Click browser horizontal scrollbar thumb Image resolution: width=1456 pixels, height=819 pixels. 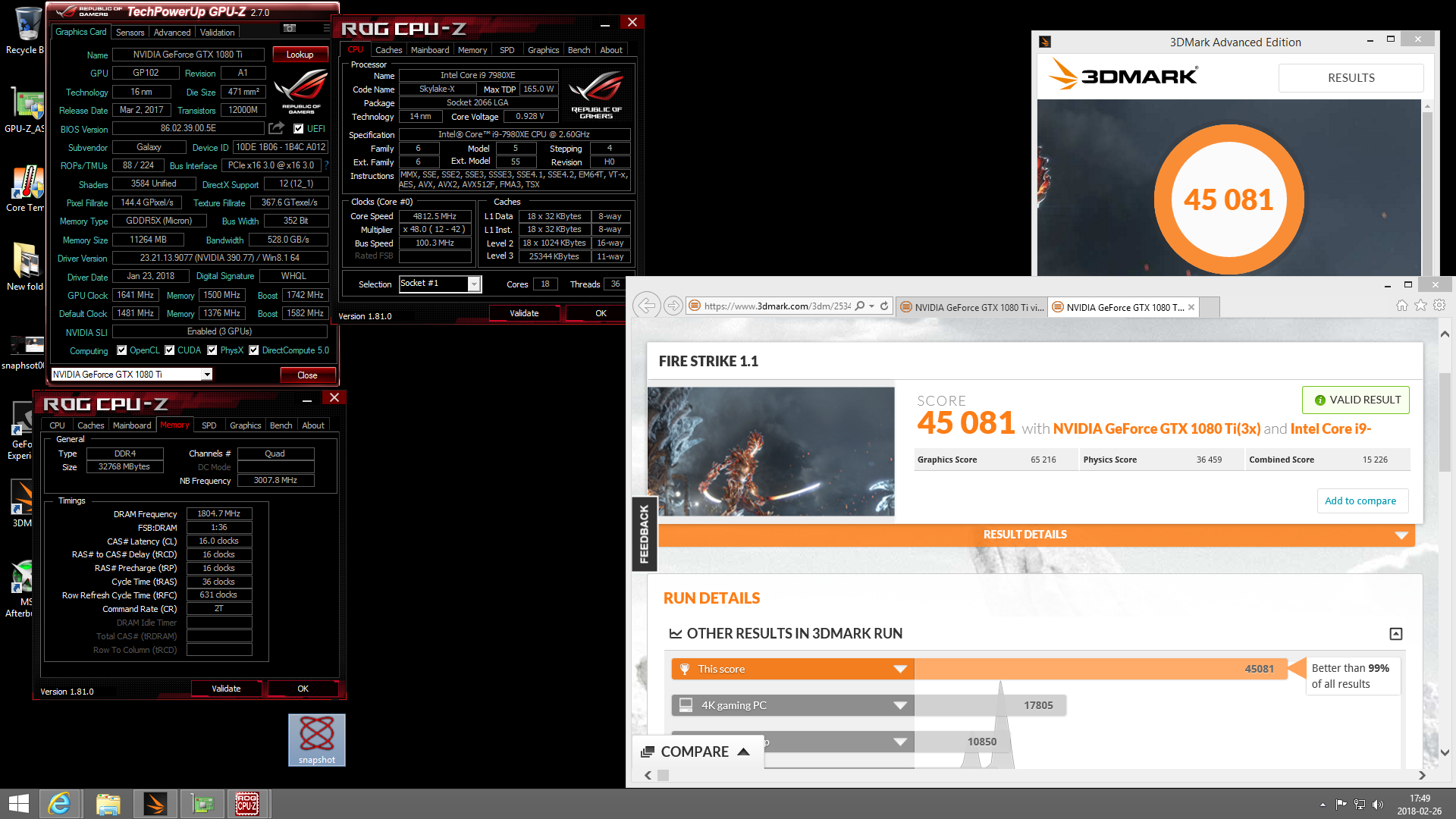[x=663, y=775]
